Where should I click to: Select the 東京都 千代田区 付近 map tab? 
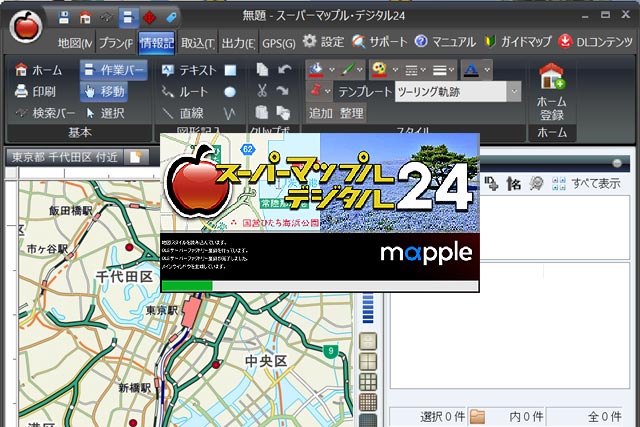point(64,157)
